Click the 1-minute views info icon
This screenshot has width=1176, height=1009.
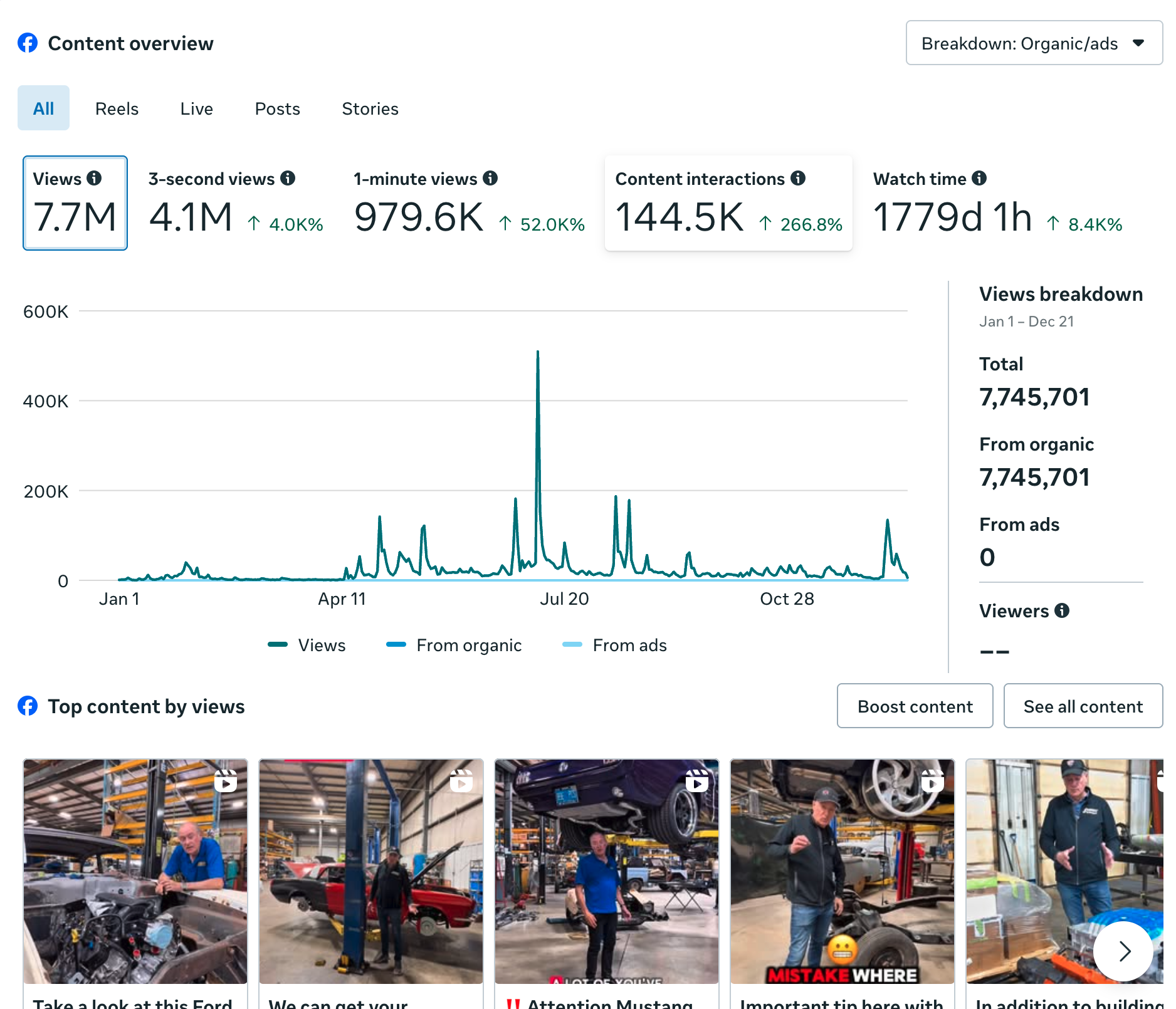pyautogui.click(x=490, y=179)
